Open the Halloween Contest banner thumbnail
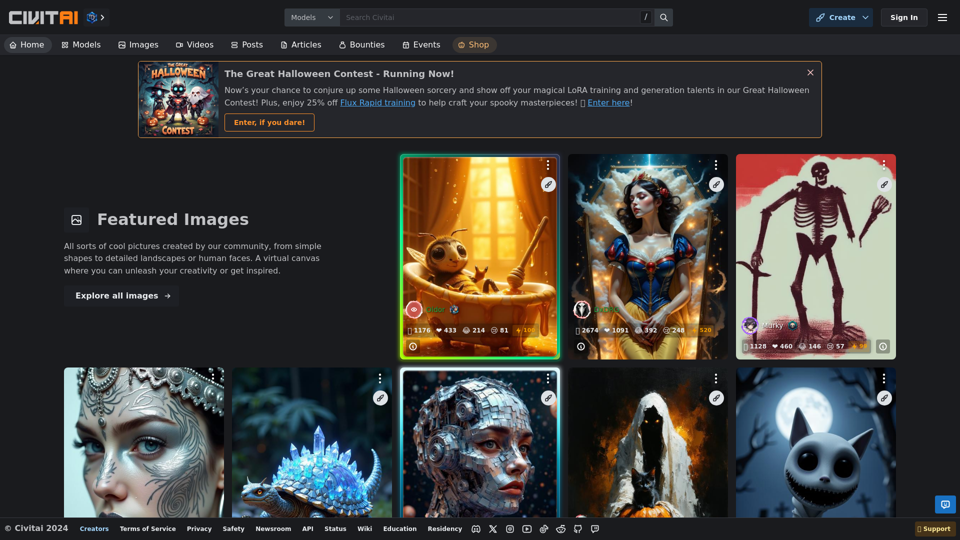 [x=178, y=99]
